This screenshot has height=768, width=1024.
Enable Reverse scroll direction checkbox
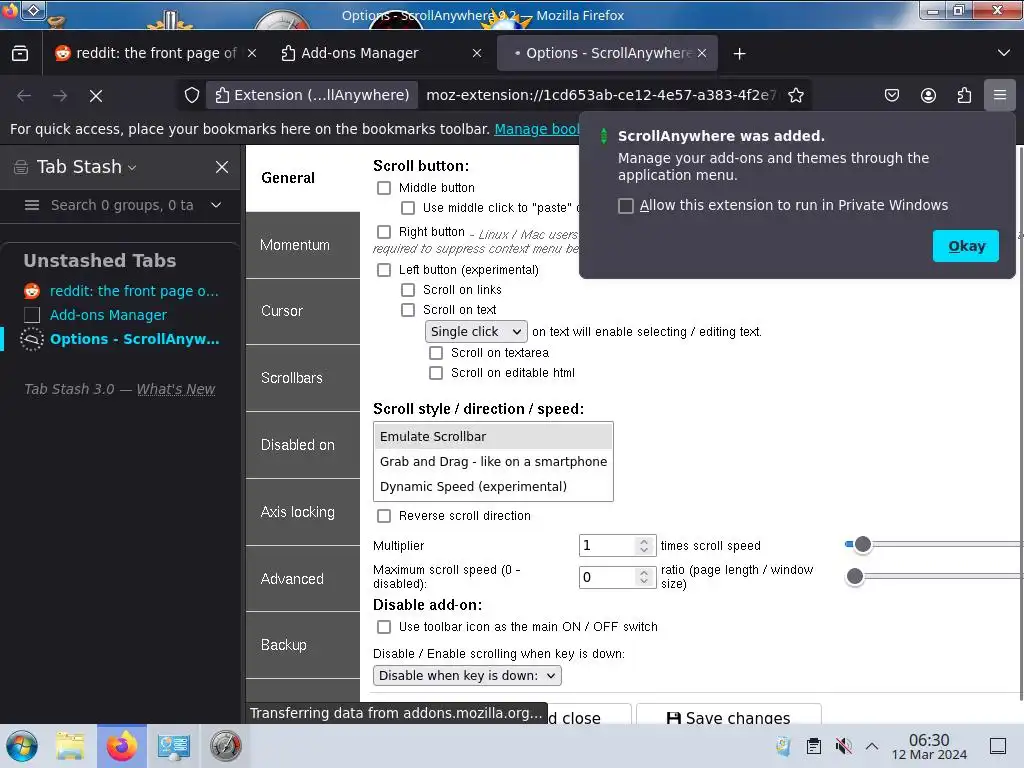[384, 517]
